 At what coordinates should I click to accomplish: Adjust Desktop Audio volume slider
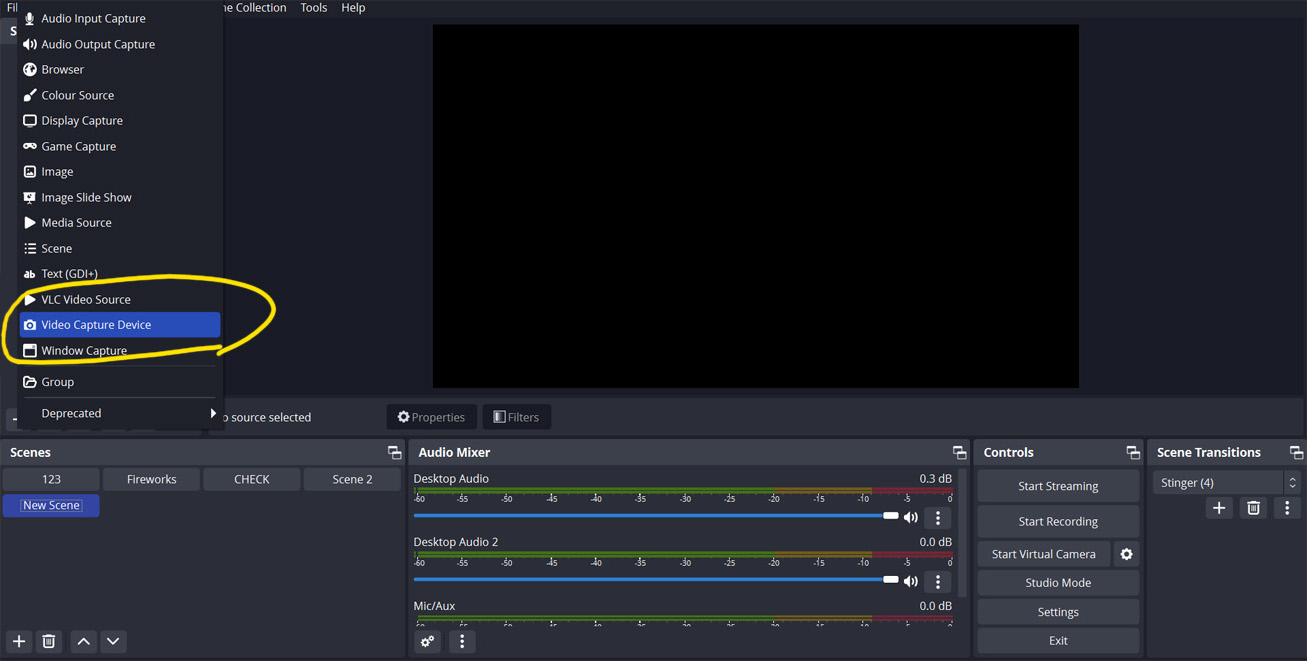click(890, 516)
